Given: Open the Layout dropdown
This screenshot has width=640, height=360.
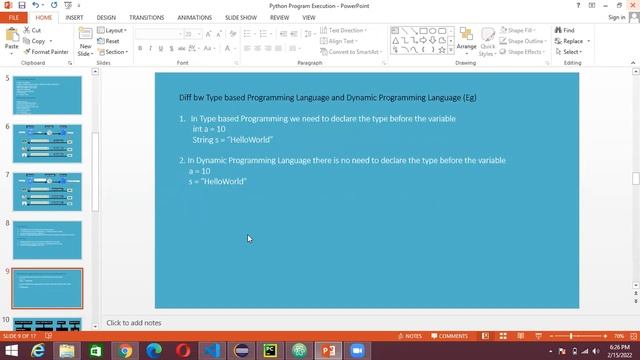Looking at the screenshot, I should coord(112,30).
